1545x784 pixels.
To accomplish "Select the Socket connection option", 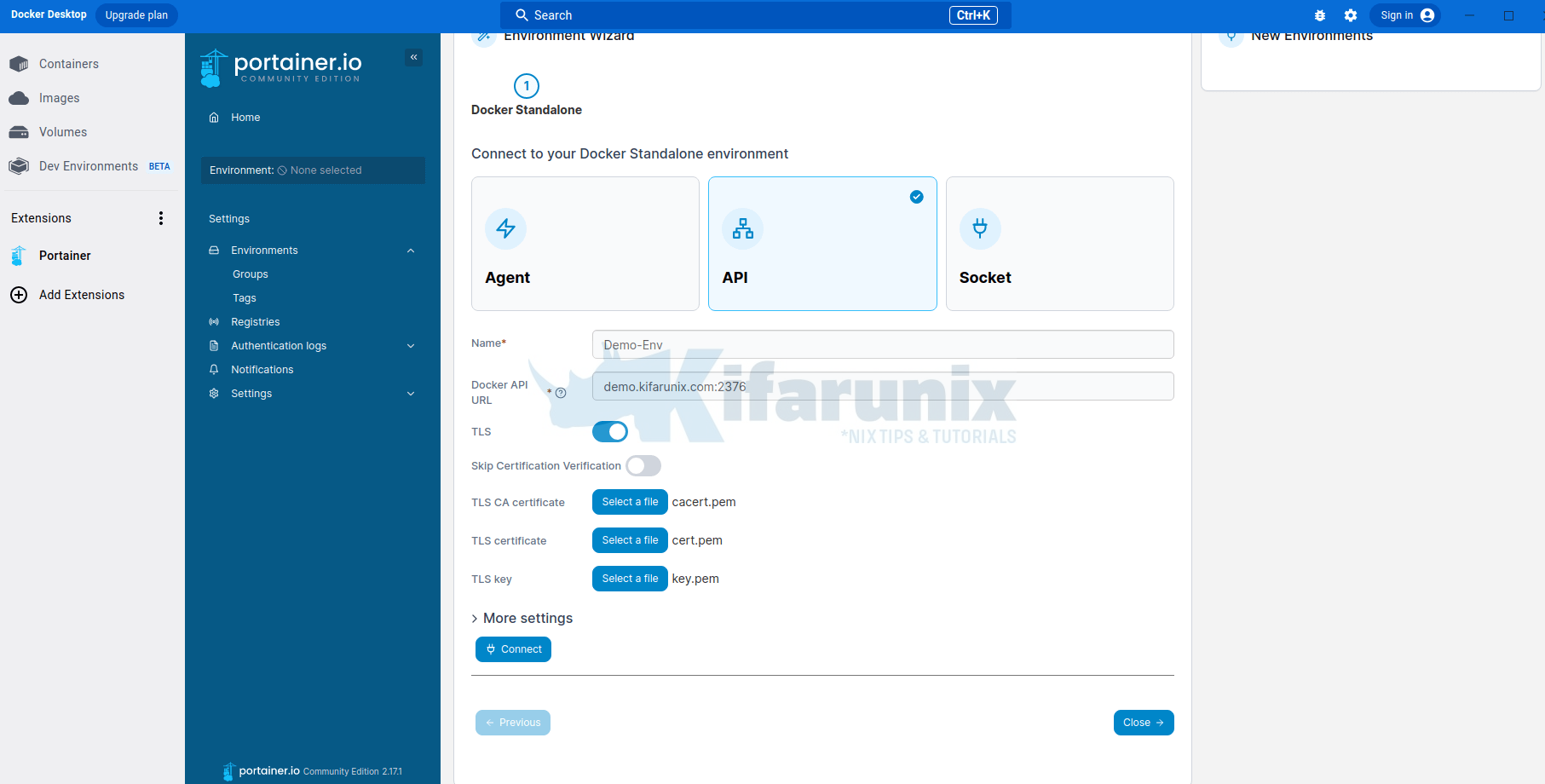I will [x=1060, y=244].
